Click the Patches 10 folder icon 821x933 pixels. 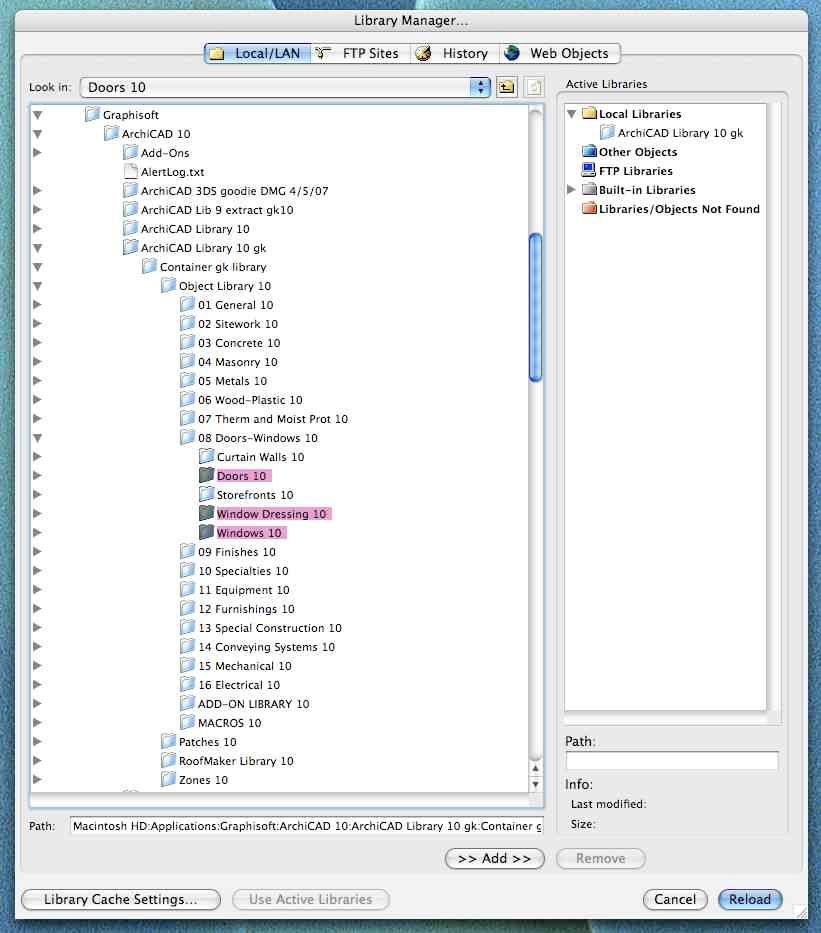click(168, 741)
